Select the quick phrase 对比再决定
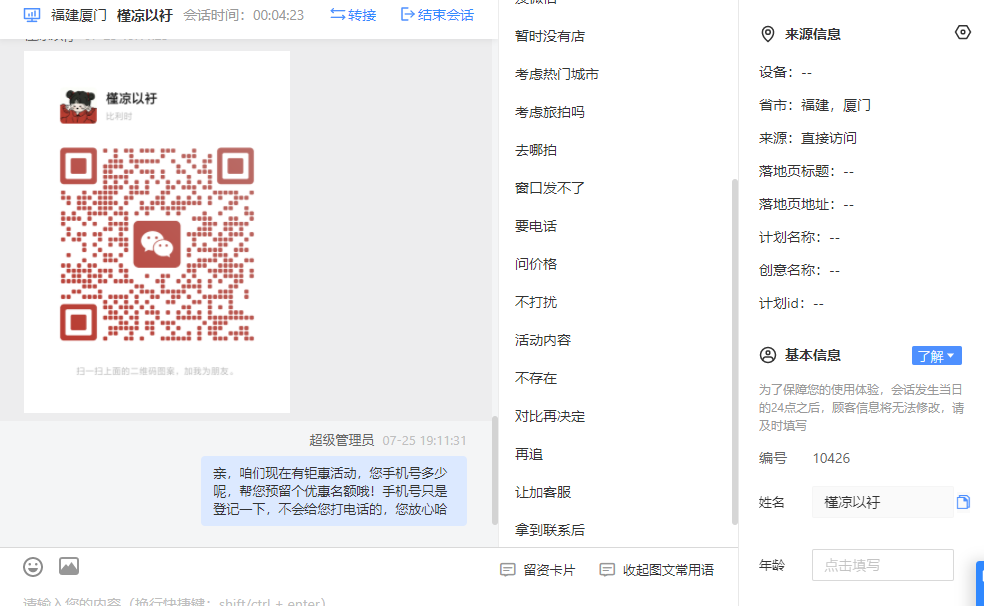The width and height of the screenshot is (984, 606). (x=550, y=416)
